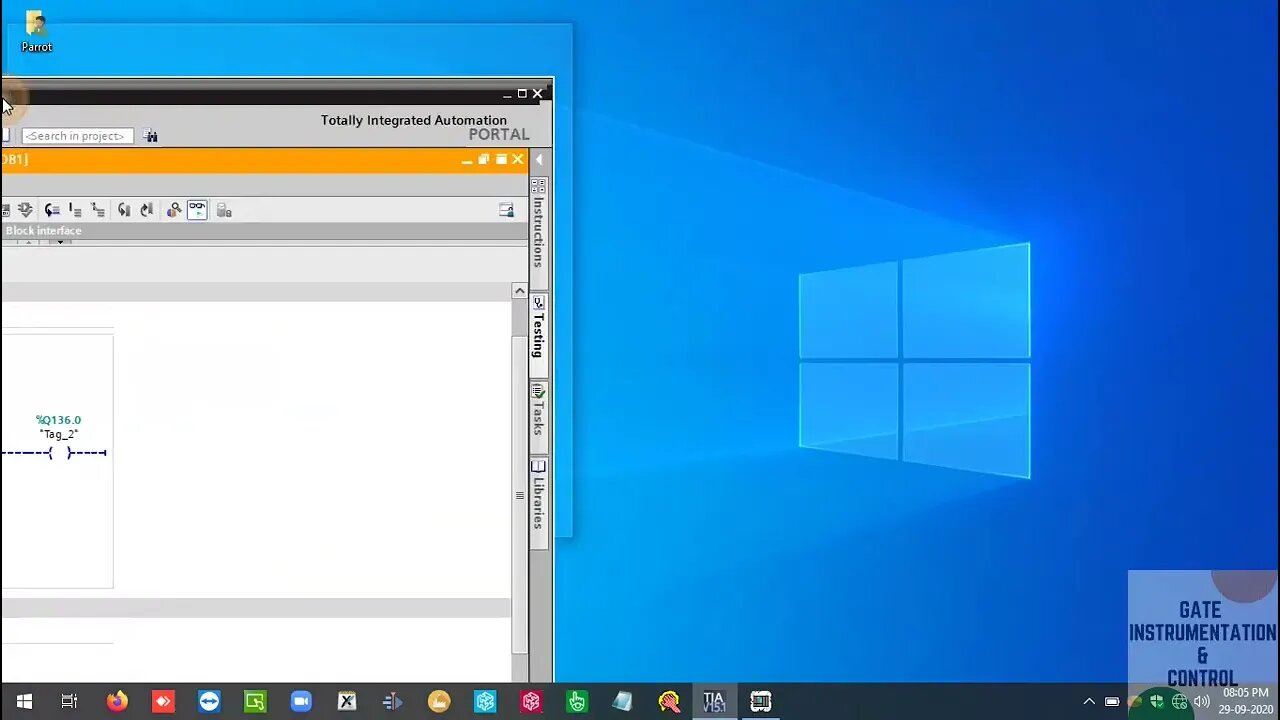Image resolution: width=1280 pixels, height=720 pixels.
Task: Open Windows Security tray icon
Action: 1157,702
